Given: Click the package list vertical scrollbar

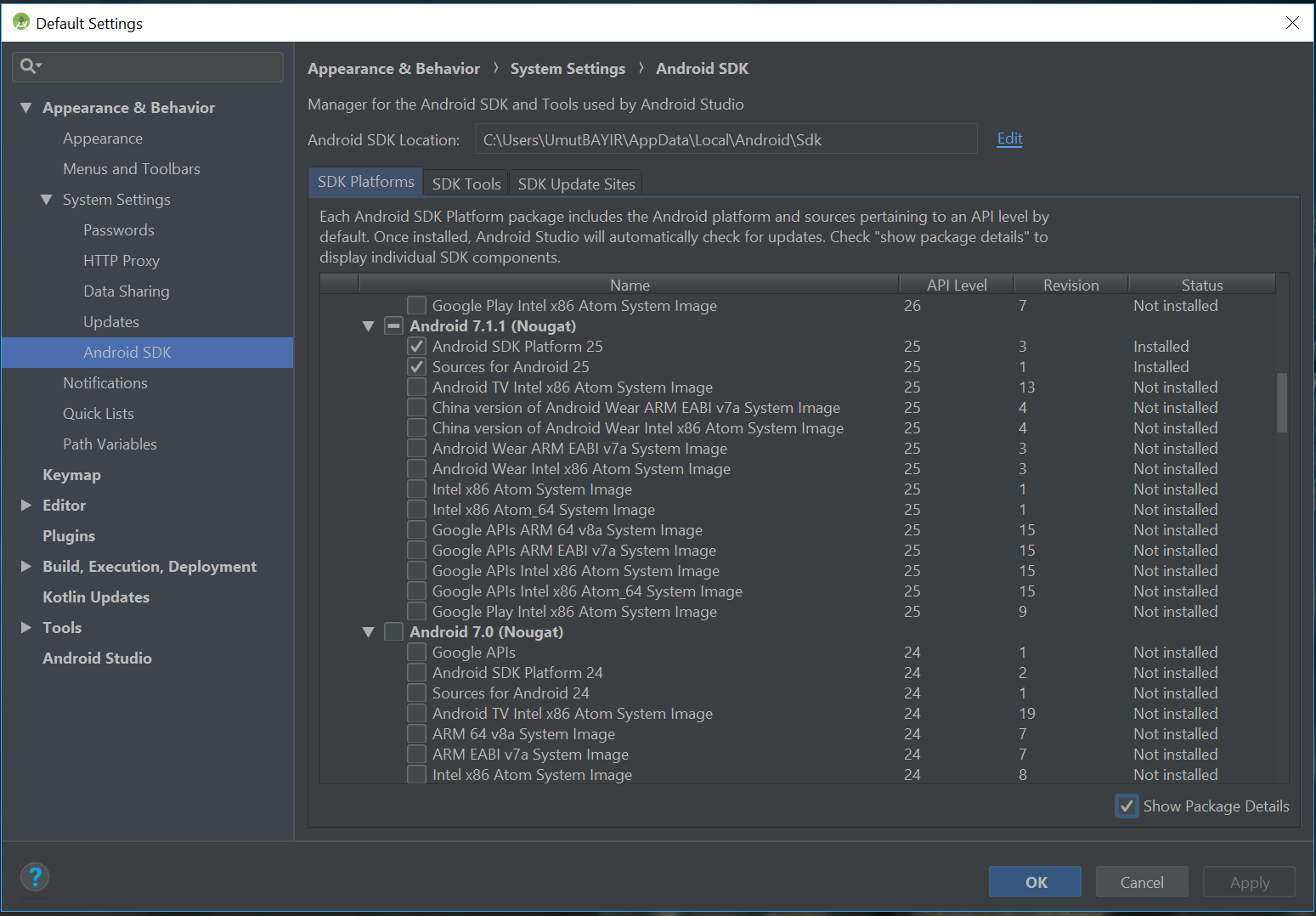Looking at the screenshot, I should tap(1281, 403).
